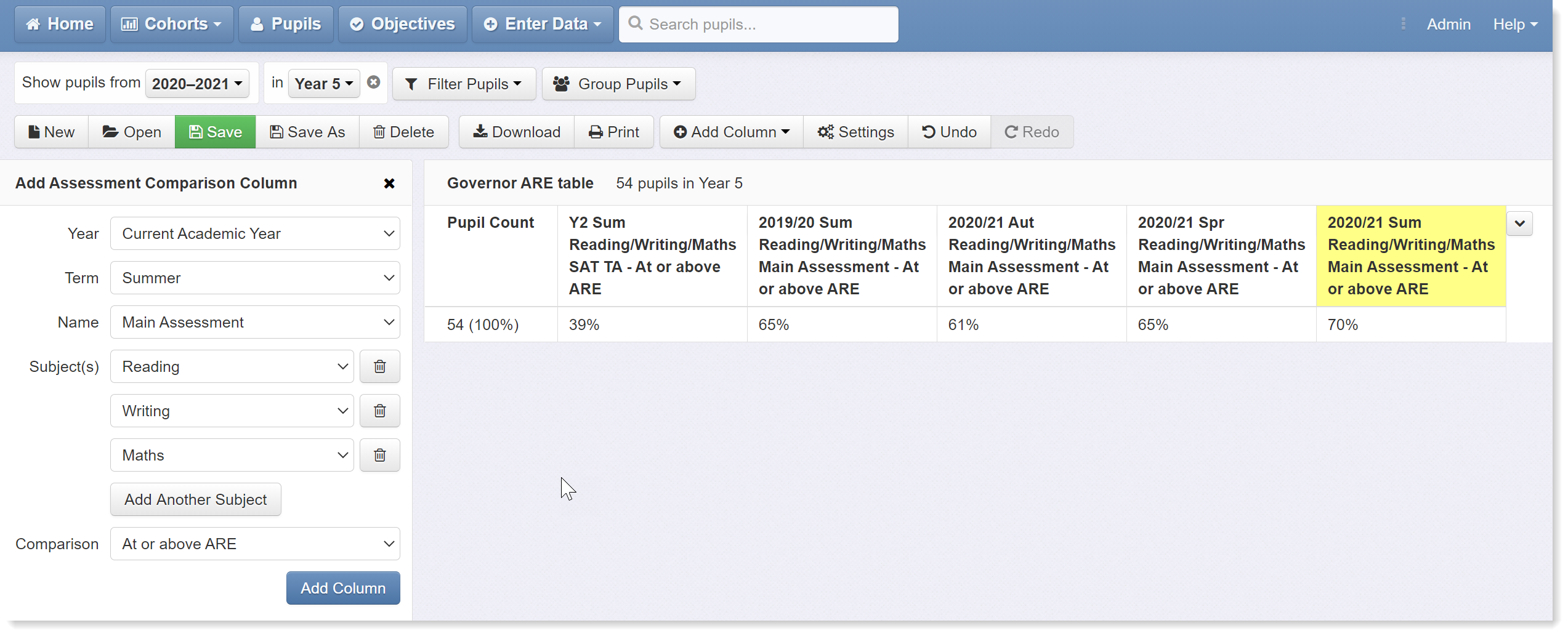Open the Year 5 cohort dropdown
Image resolution: width=1568 pixels, height=636 pixels.
coord(324,83)
